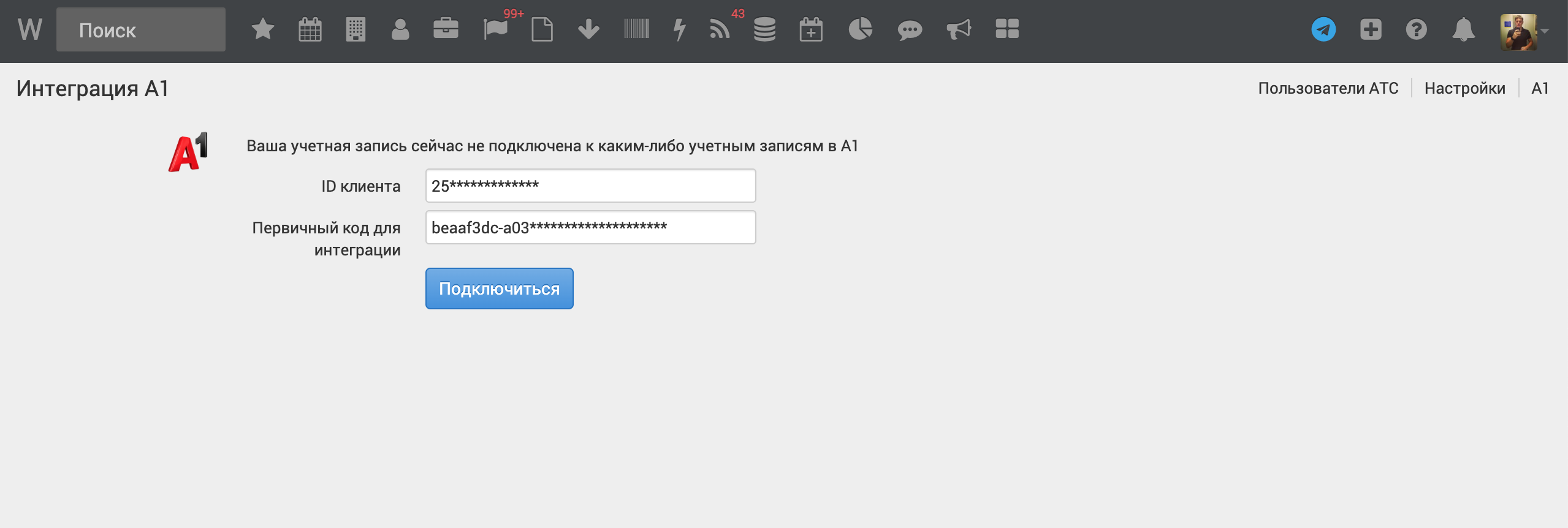Viewport: 1568px width, 528px height.
Task: Click the briefcase icon
Action: [x=446, y=29]
